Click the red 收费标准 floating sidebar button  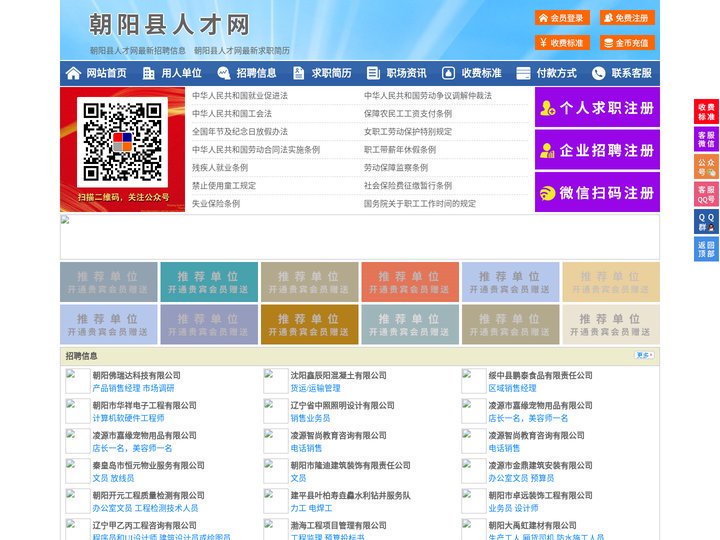pos(706,112)
